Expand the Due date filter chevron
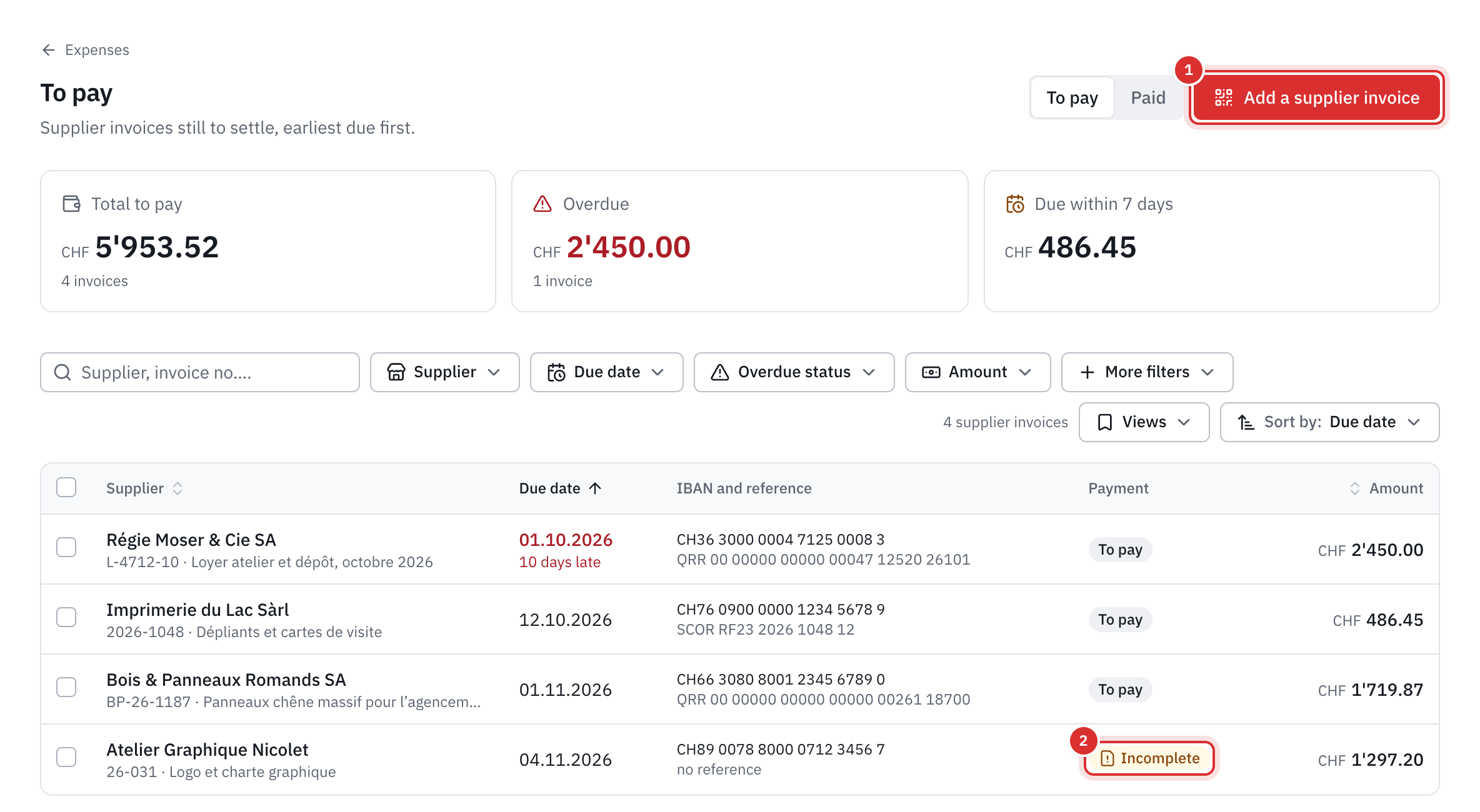 (x=657, y=372)
